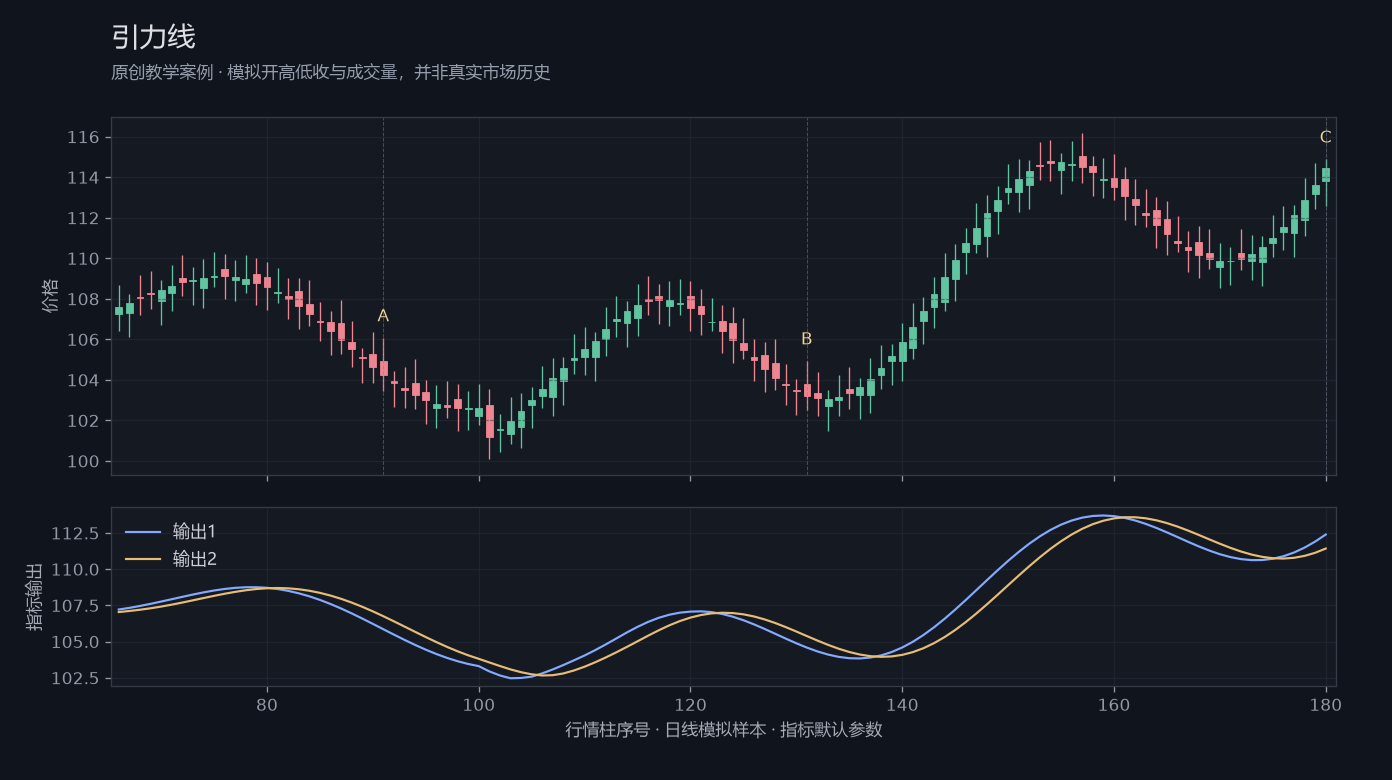Click x-axis tick label 80
1392x780 pixels.
pos(267,704)
